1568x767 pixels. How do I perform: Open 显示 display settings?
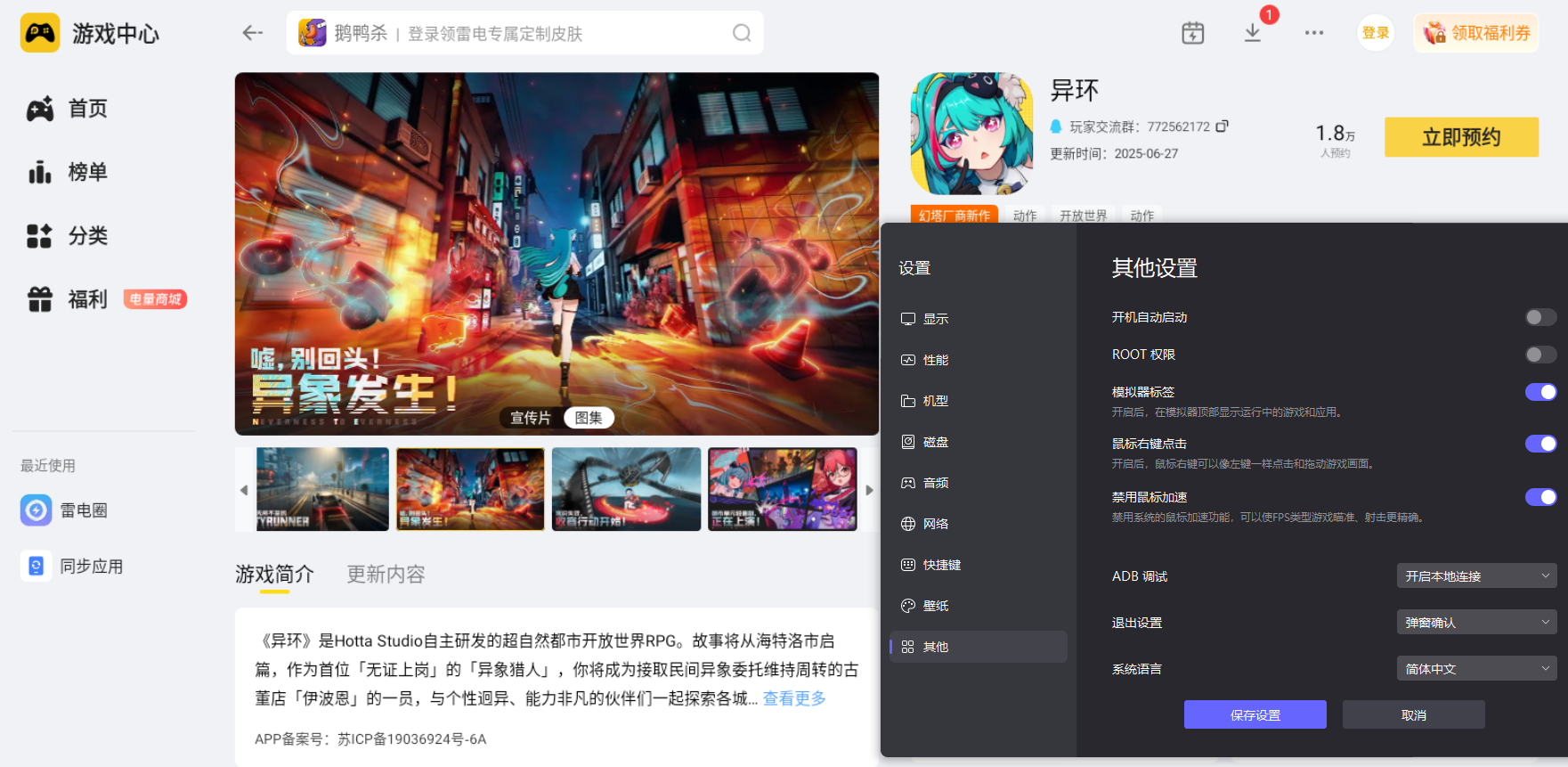[x=979, y=319]
